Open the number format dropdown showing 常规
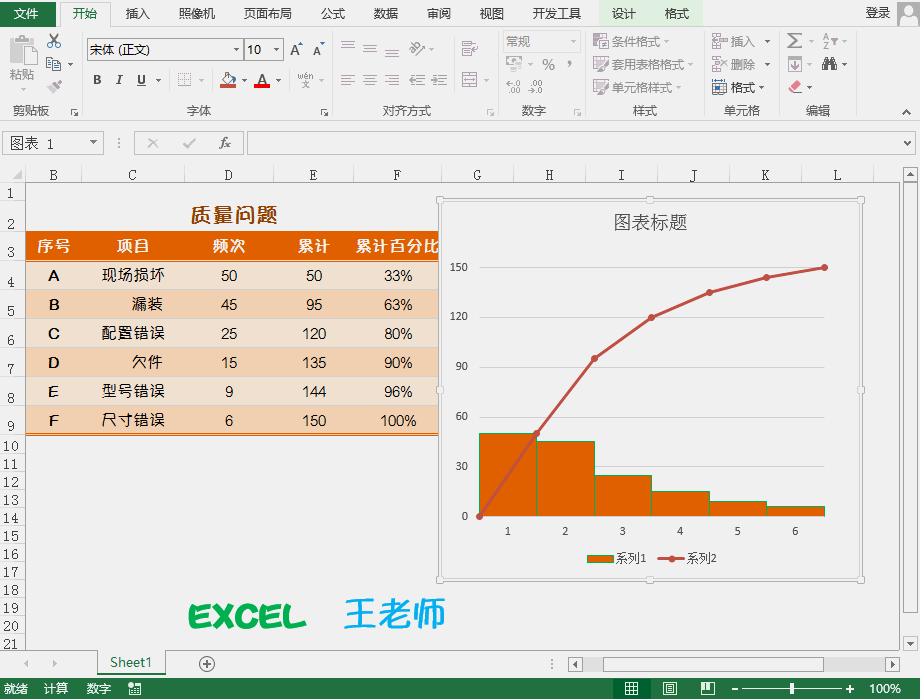Image resolution: width=920 pixels, height=699 pixels. [573, 42]
